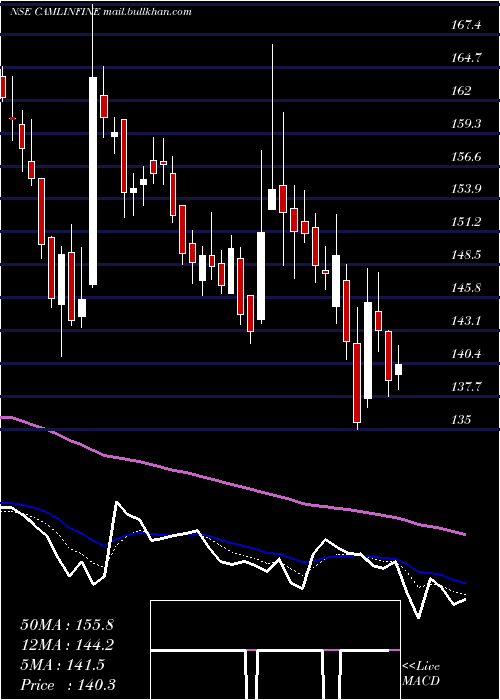Click the 153.9 price axis label

coord(467,189)
